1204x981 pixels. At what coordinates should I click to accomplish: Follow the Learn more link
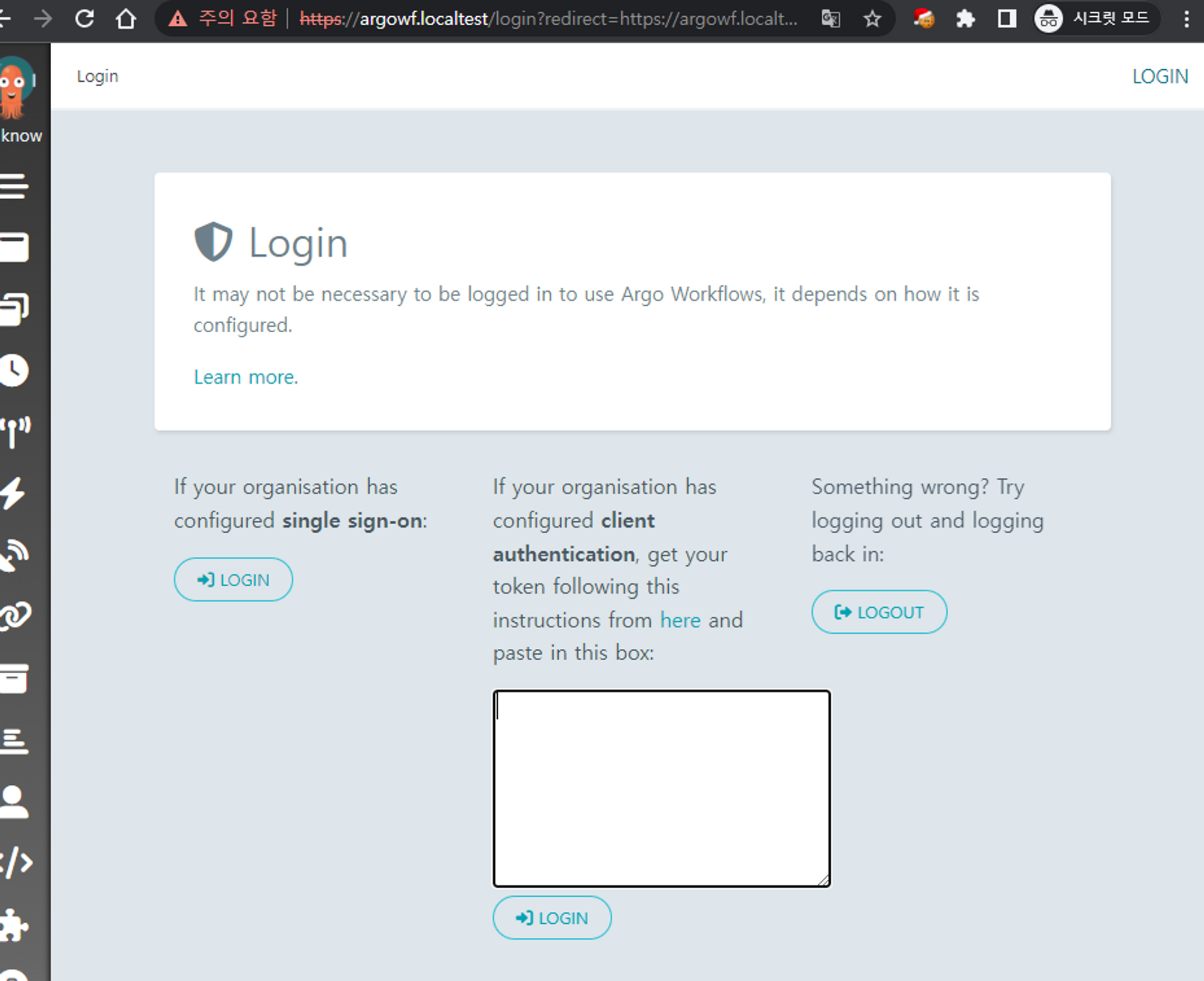coord(246,377)
